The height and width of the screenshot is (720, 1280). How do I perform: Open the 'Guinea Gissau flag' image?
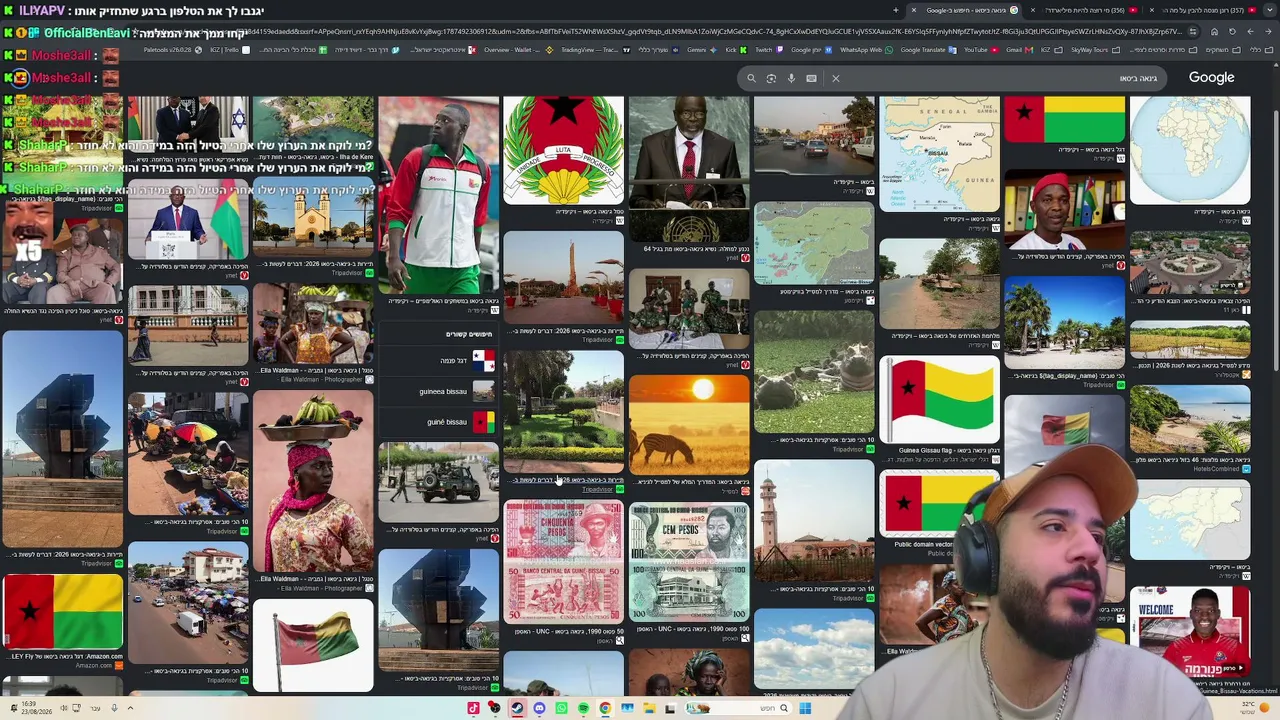point(939,400)
